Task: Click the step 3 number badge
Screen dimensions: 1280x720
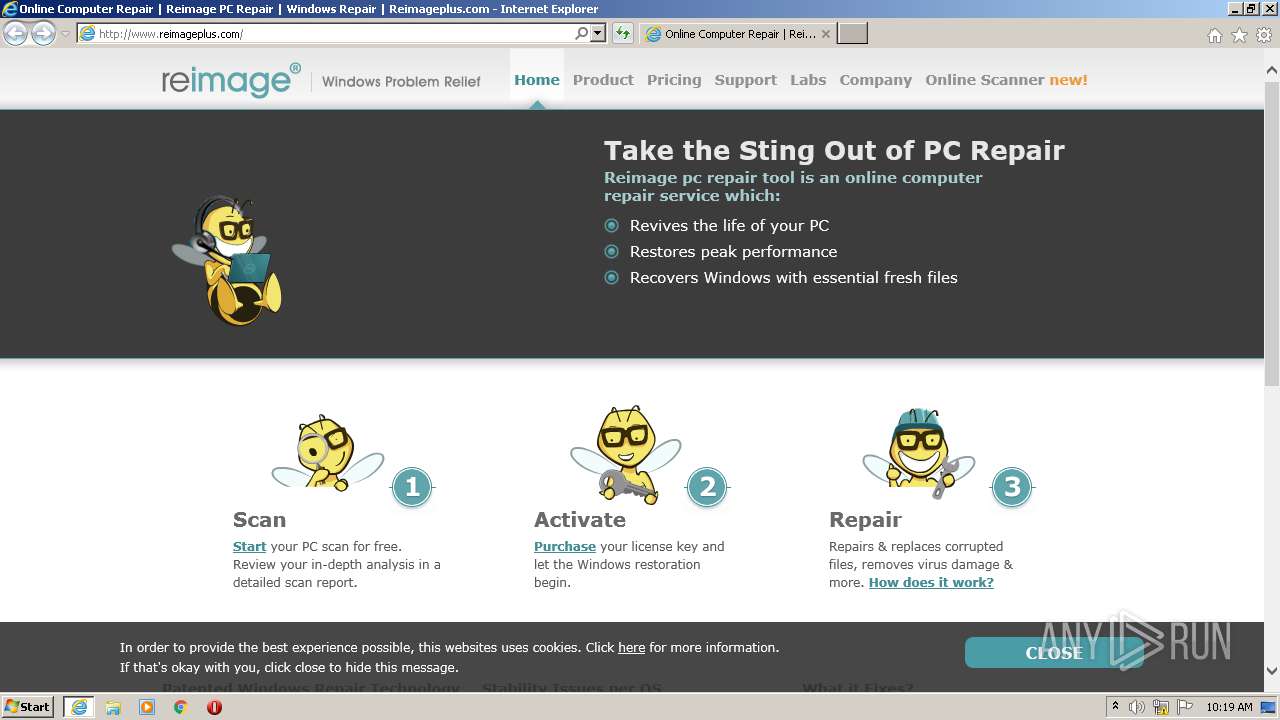Action: [1012, 487]
